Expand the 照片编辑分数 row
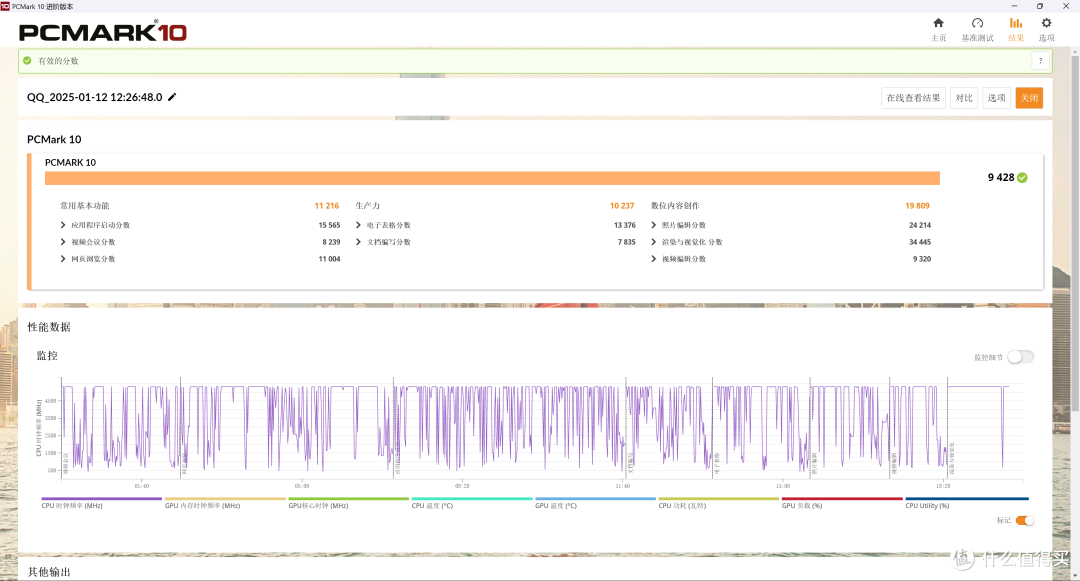This screenshot has height=581, width=1080. point(654,225)
